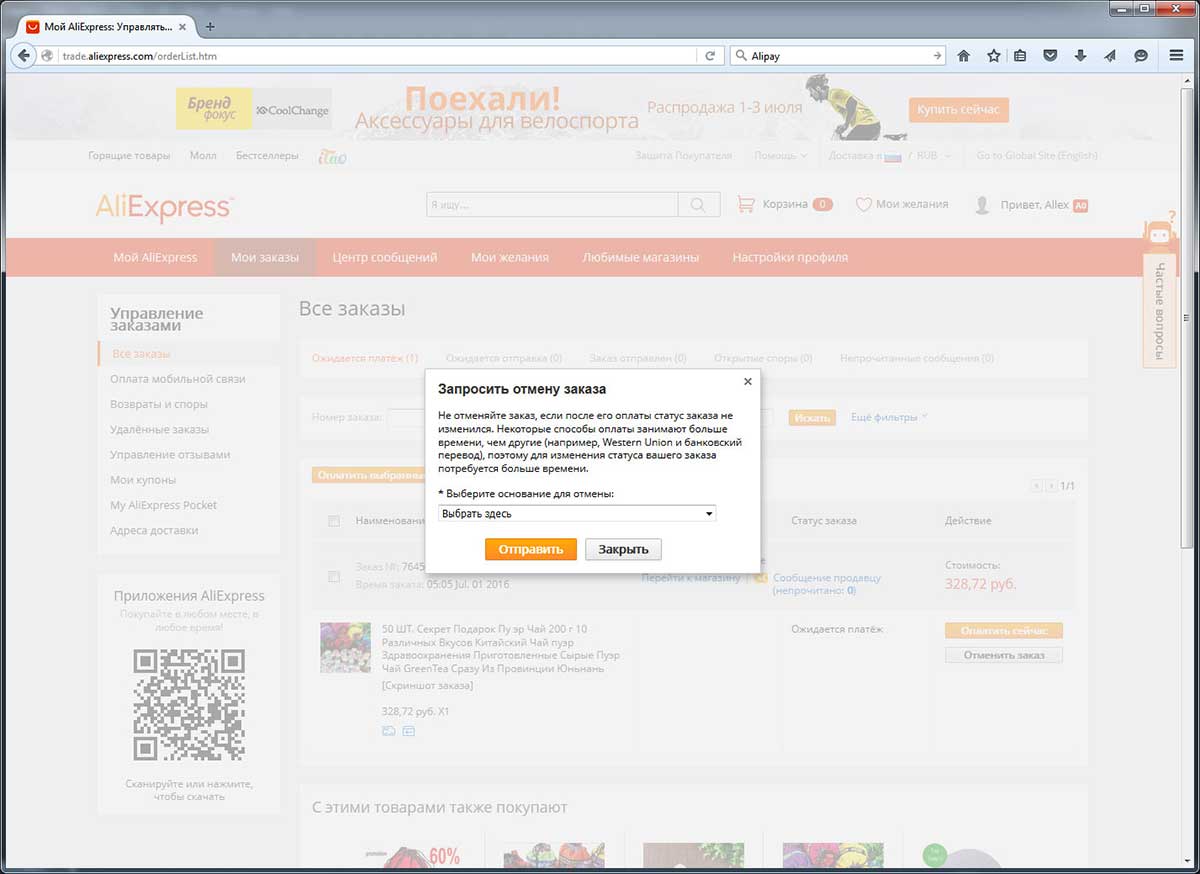Expand Ещё фильтры

(889, 417)
